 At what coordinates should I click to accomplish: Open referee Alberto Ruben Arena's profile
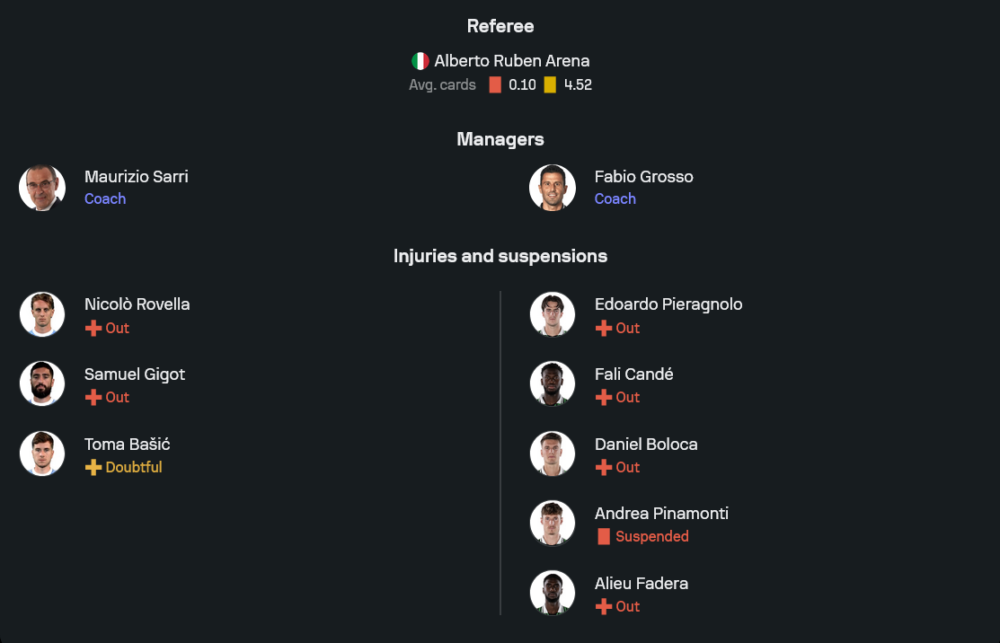tap(511, 61)
